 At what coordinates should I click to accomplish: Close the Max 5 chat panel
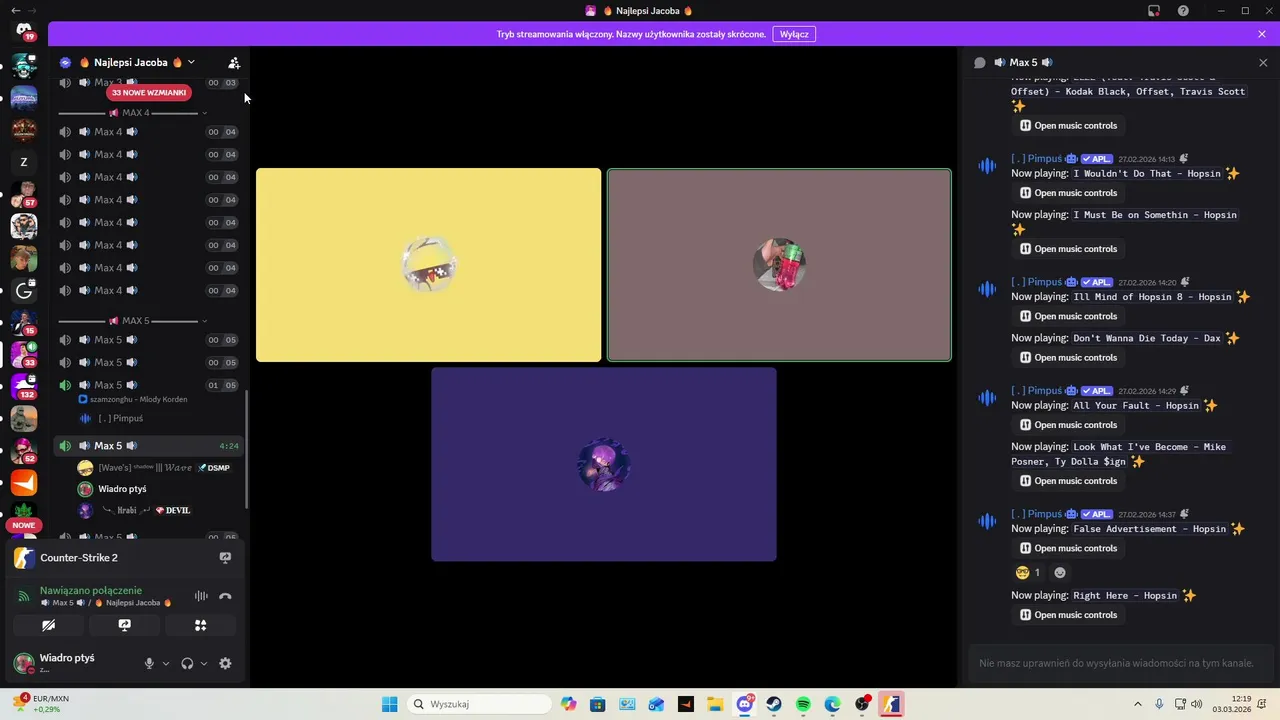[x=1263, y=62]
